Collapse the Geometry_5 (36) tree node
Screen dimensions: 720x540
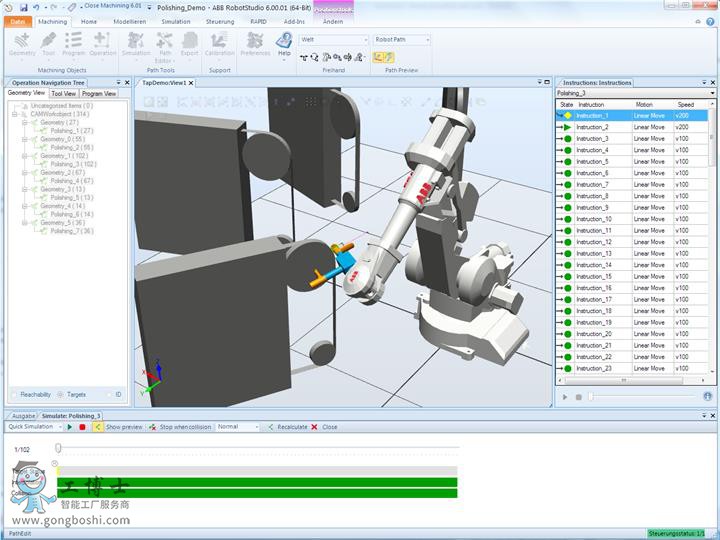tap(25, 223)
